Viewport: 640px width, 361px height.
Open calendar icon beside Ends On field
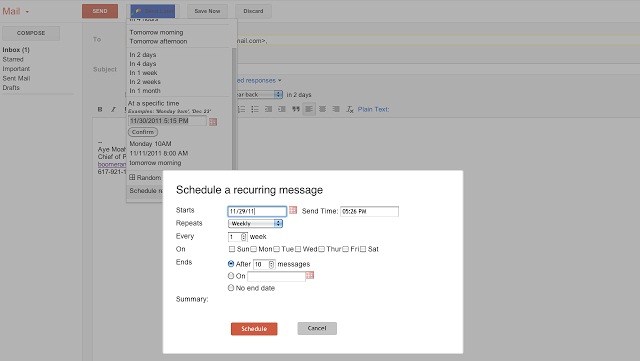click(310, 275)
